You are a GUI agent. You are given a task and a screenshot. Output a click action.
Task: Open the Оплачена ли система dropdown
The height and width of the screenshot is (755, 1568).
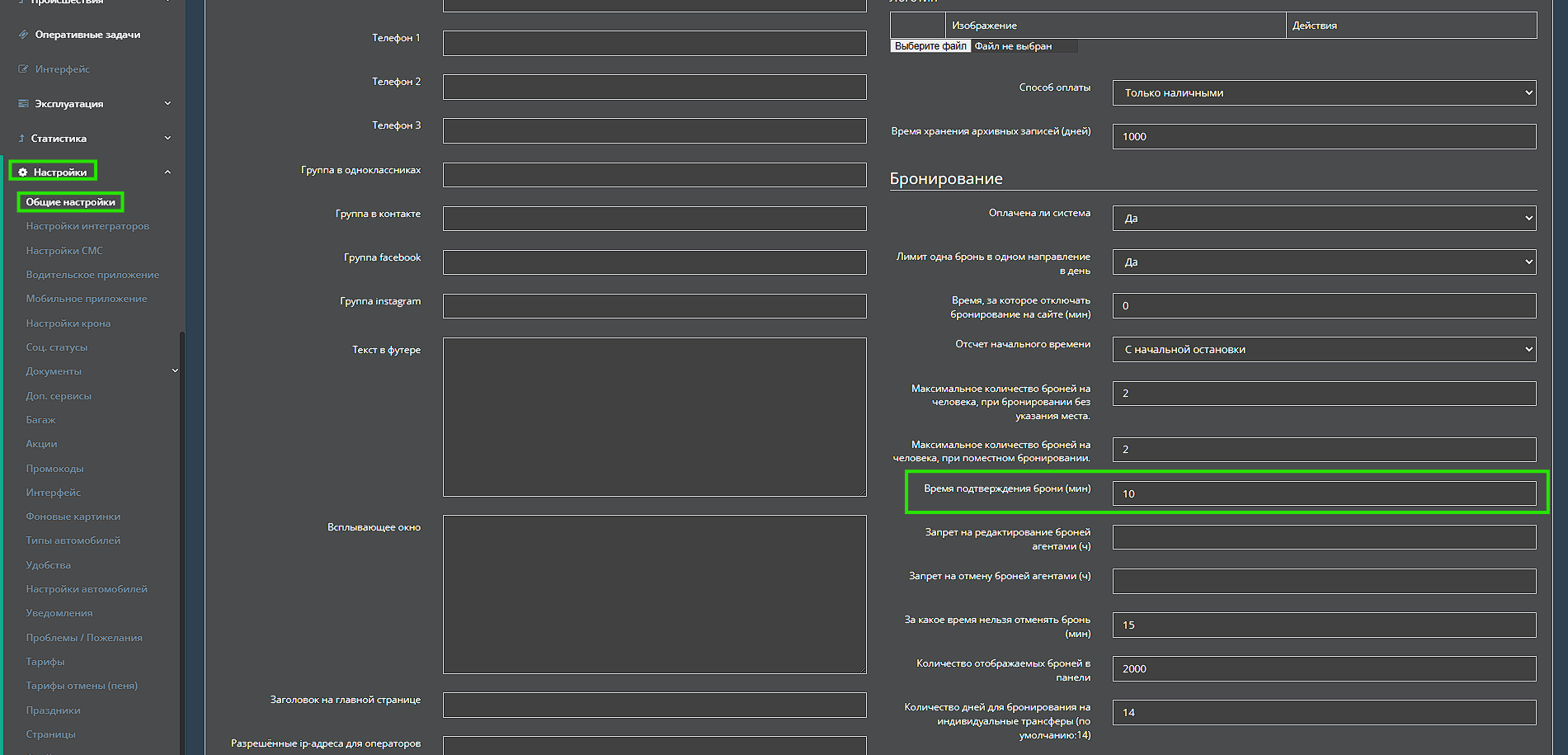click(x=1323, y=219)
